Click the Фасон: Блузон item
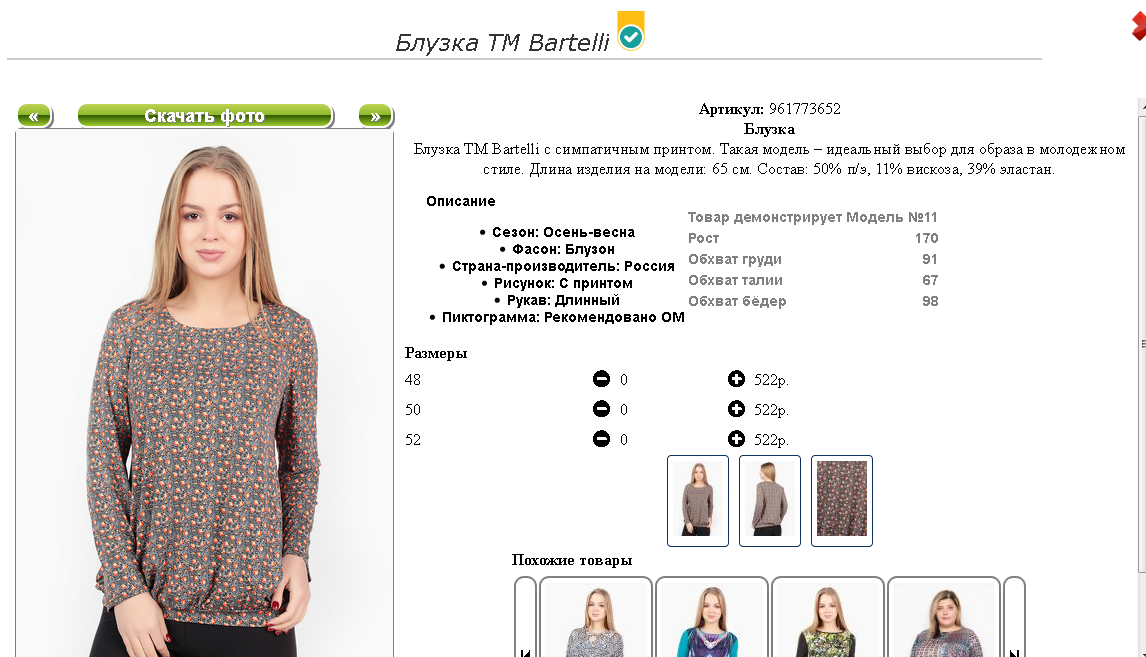 (563, 249)
